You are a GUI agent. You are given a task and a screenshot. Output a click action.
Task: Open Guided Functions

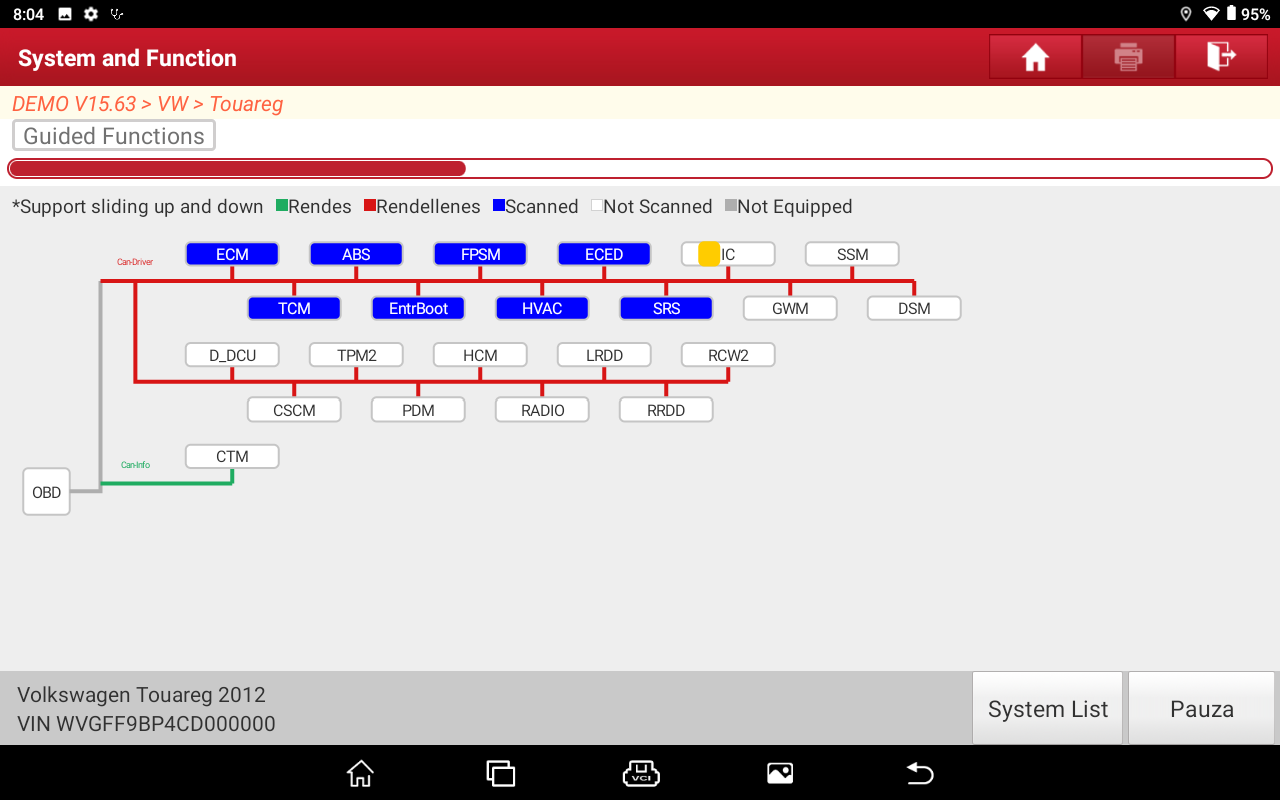114,136
